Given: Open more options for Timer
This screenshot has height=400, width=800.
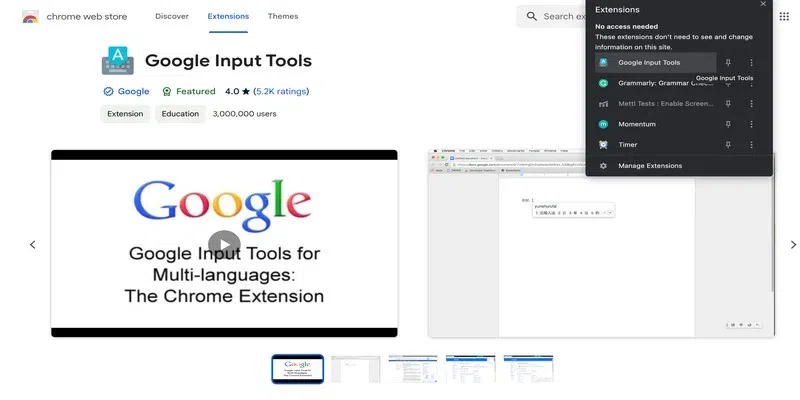Looking at the screenshot, I should [751, 145].
